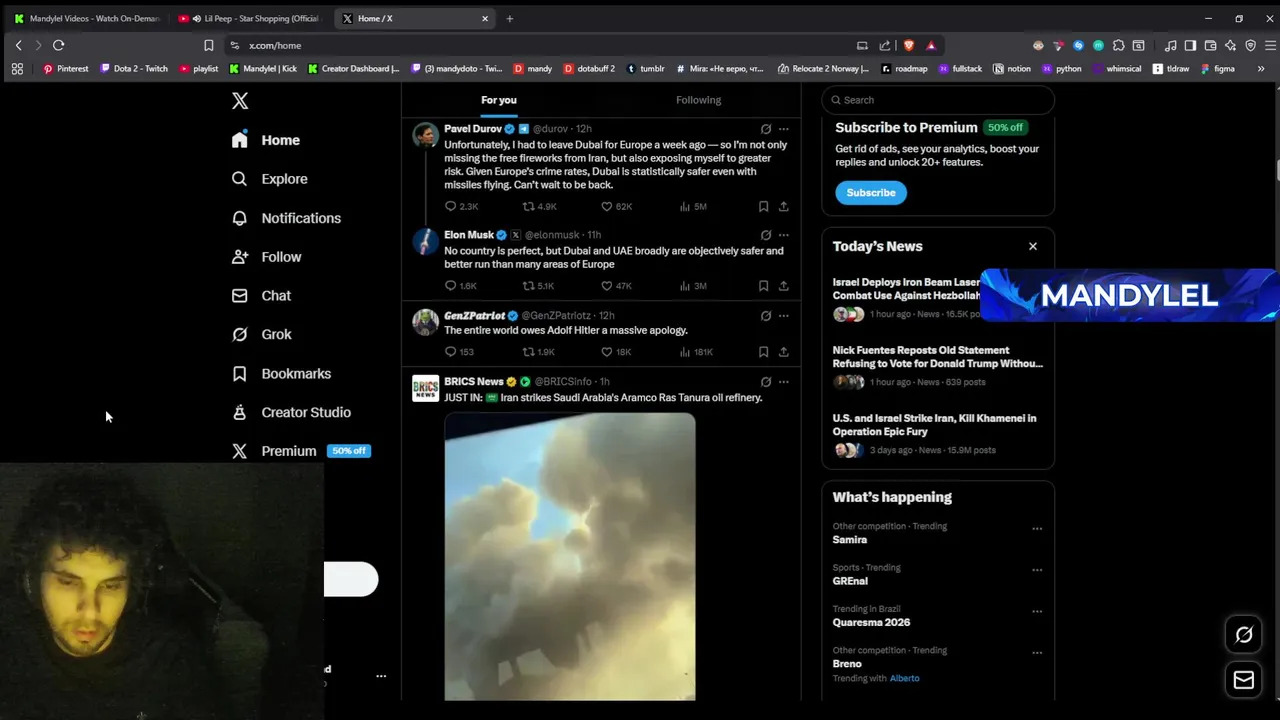This screenshot has width=1280, height=720.
Task: Open more options on Pavel Durov's post
Action: pyautogui.click(x=784, y=129)
